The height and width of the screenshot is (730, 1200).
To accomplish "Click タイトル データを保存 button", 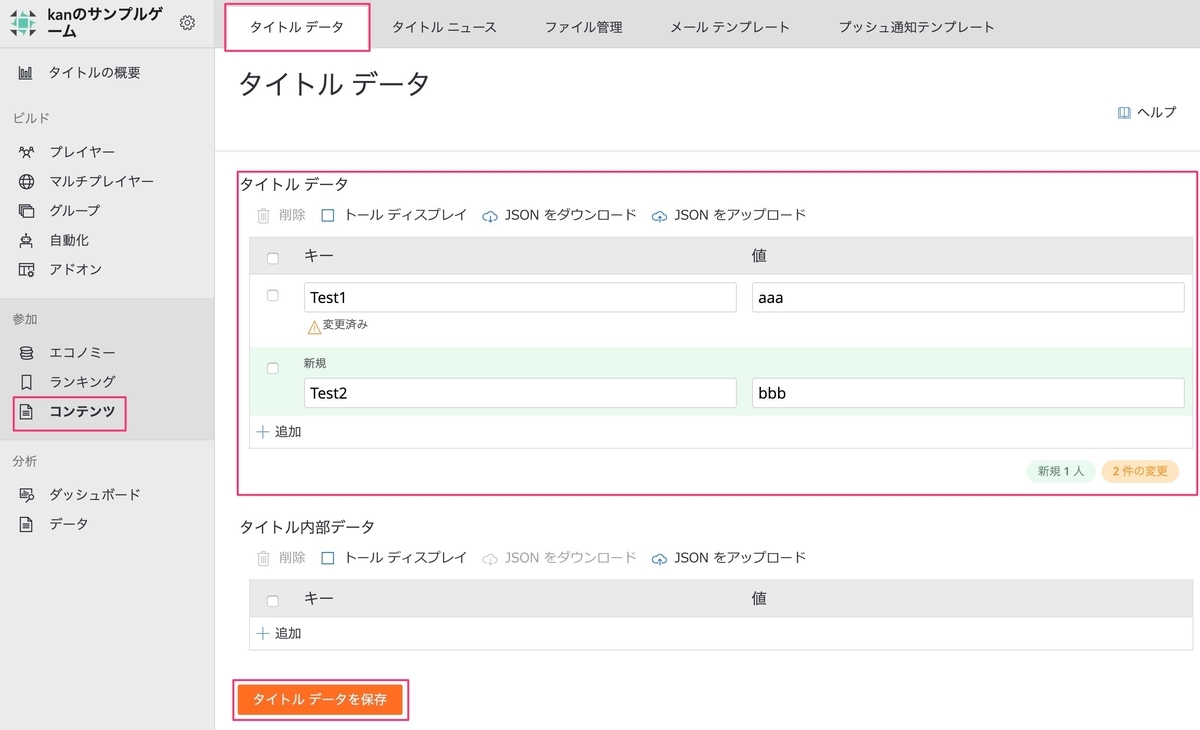I will click(321, 699).
